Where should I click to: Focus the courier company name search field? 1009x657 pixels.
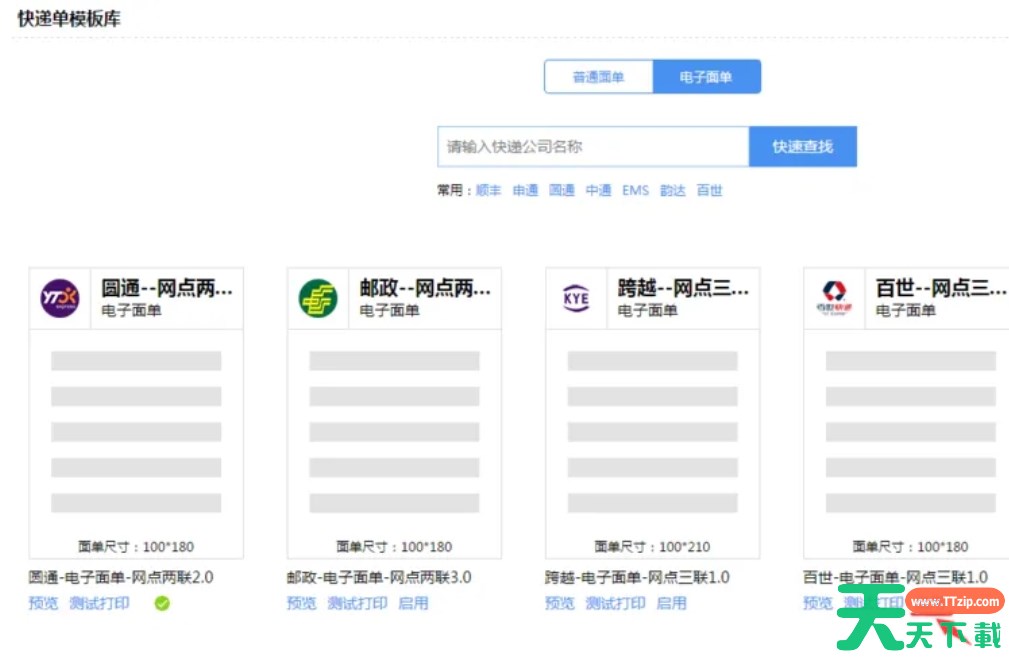[593, 147]
